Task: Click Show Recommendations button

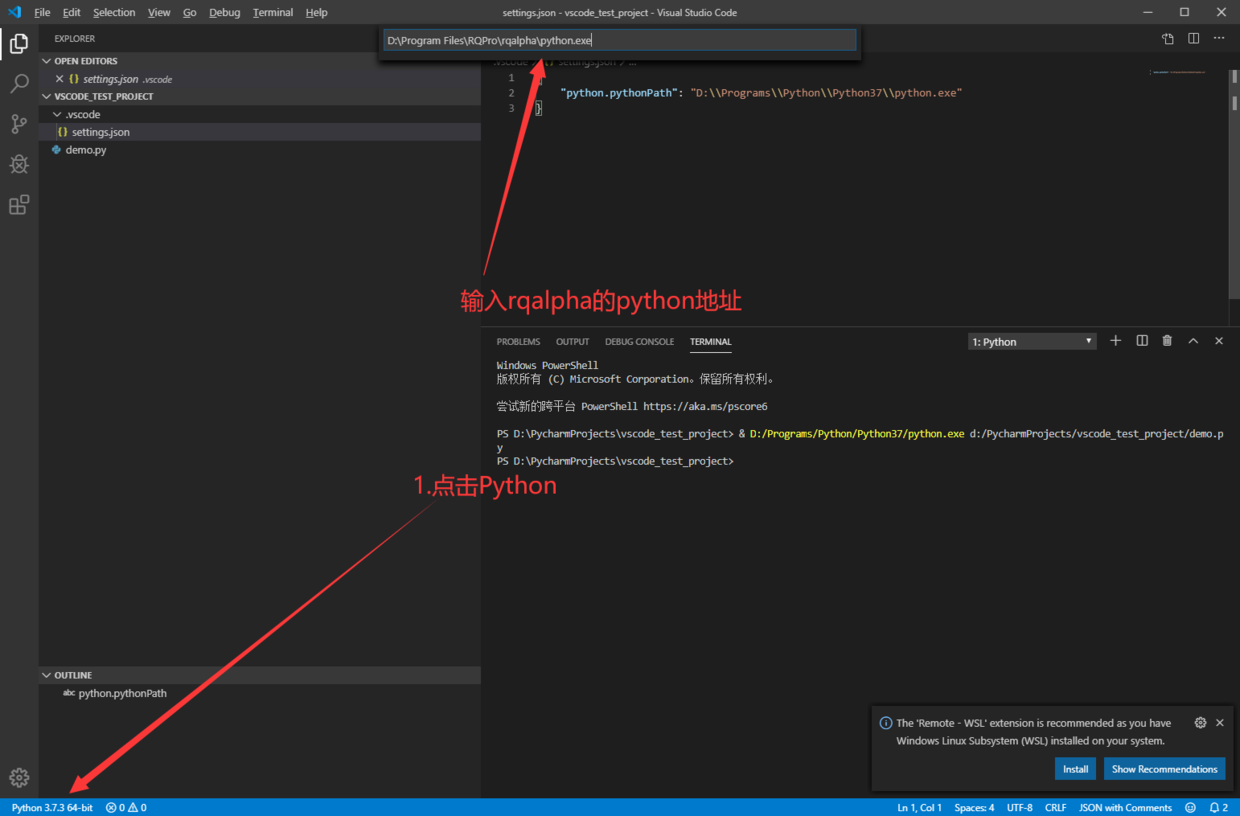Action: click(x=1165, y=769)
